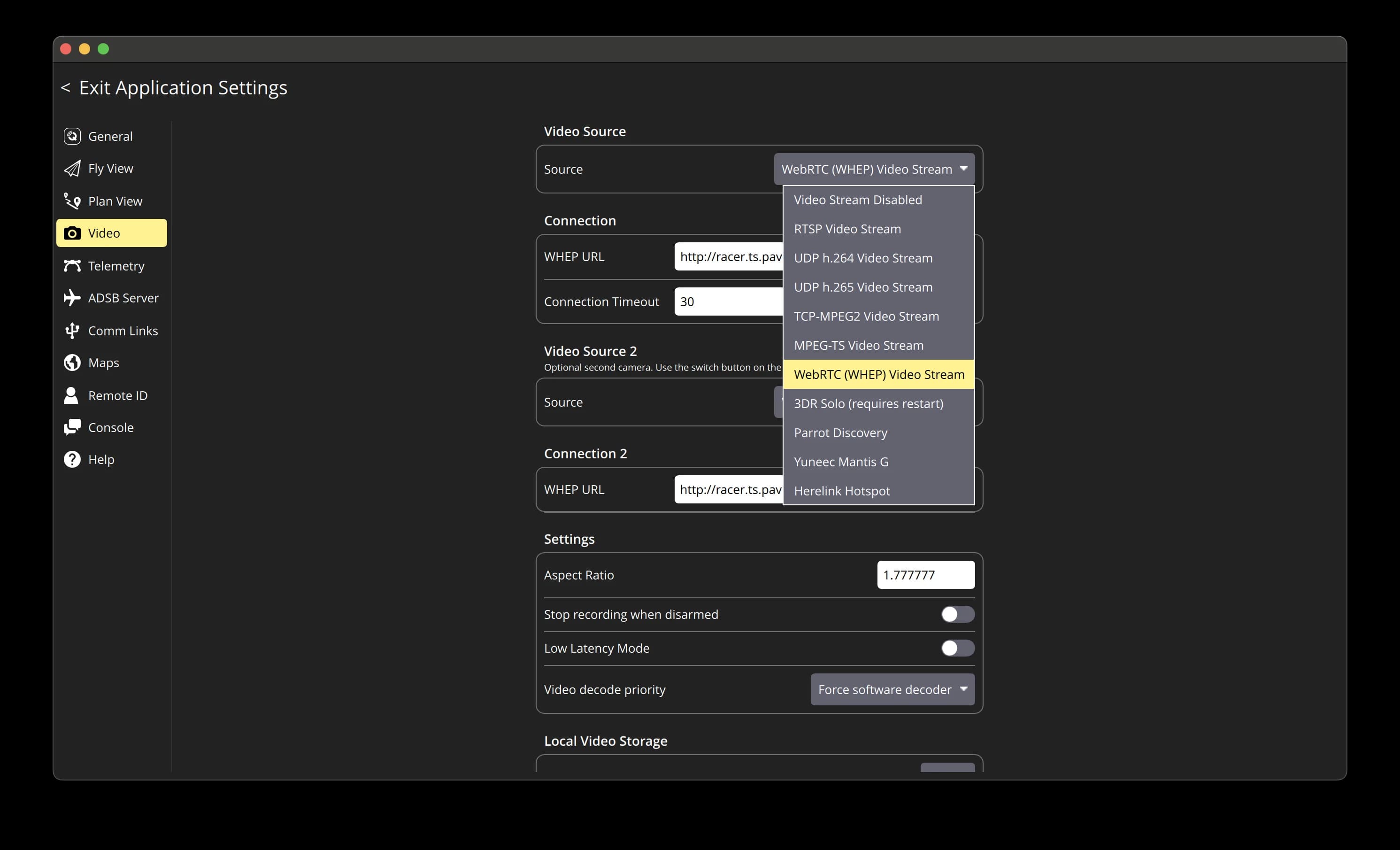Open Plan View settings
Screen dimensions: 1400x850
coord(111,201)
